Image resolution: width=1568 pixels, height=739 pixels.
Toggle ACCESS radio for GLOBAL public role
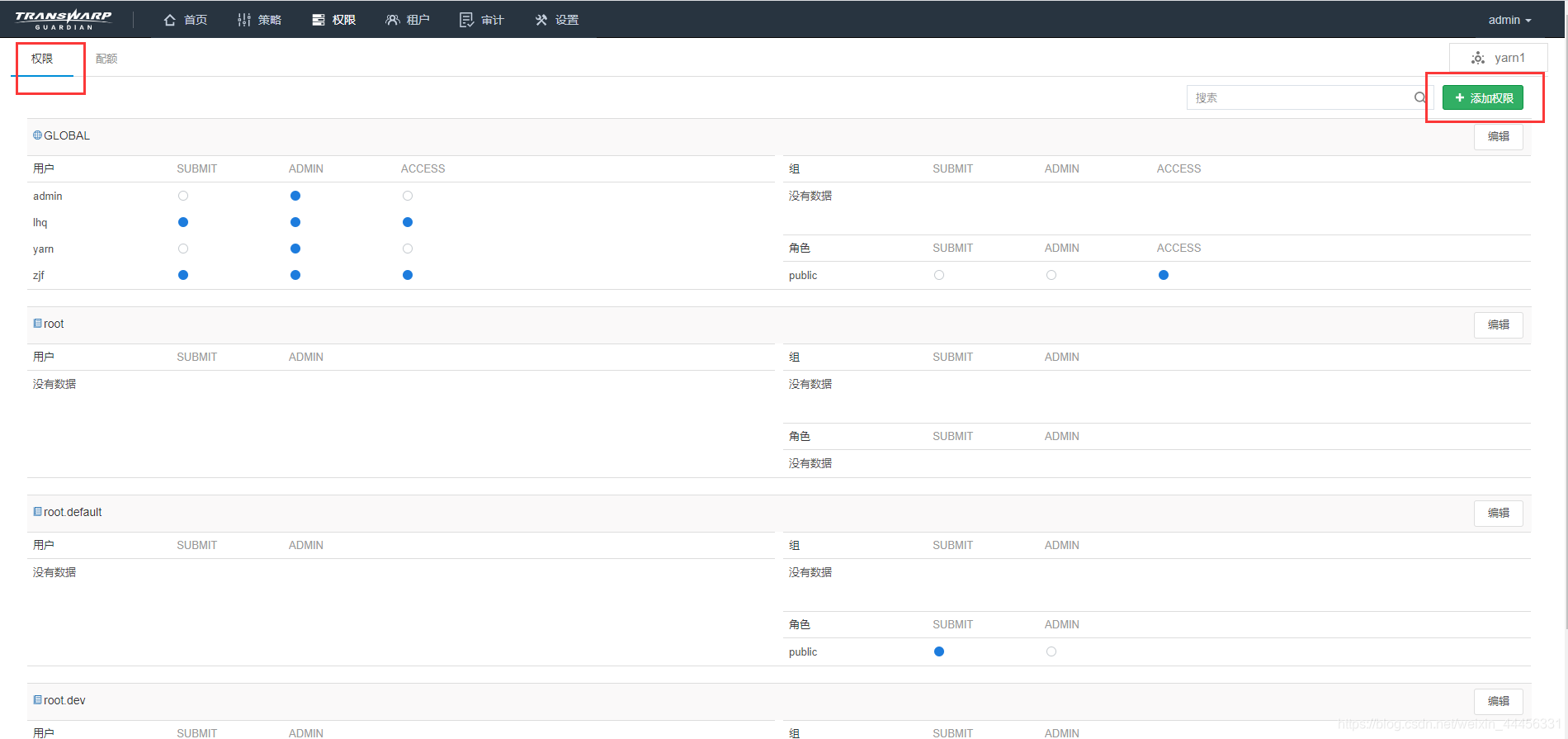1164,275
